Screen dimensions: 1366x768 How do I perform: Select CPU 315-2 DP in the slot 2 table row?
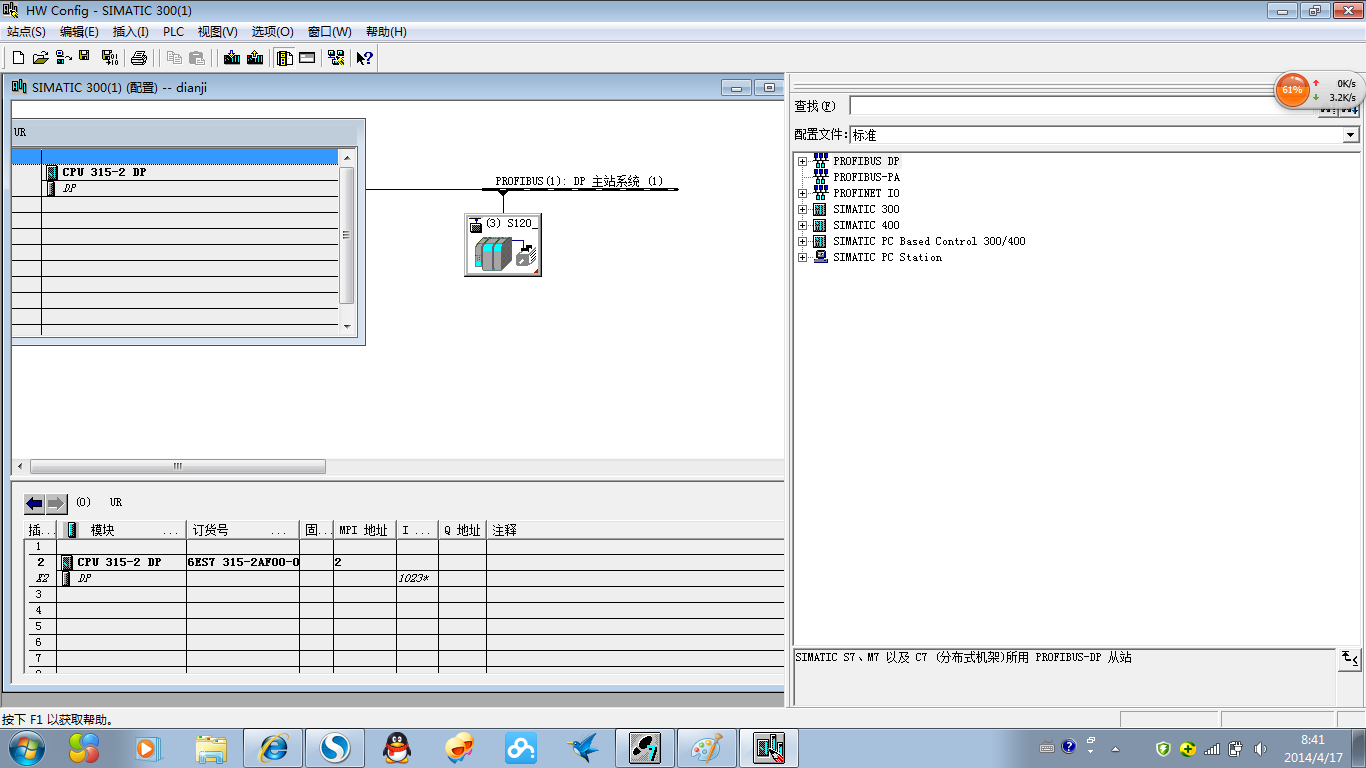click(x=119, y=562)
